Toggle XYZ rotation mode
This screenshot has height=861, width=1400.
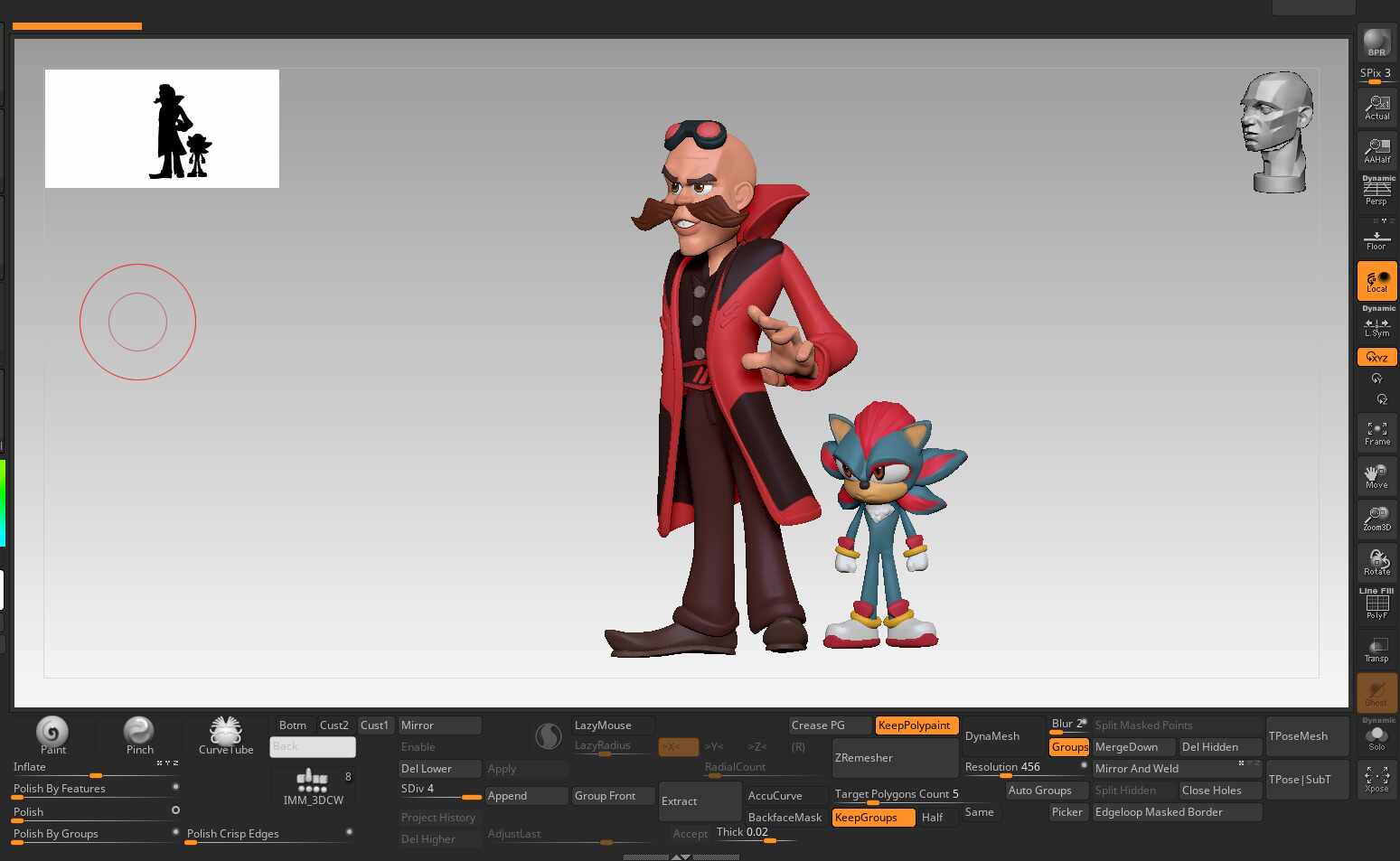pos(1377,357)
